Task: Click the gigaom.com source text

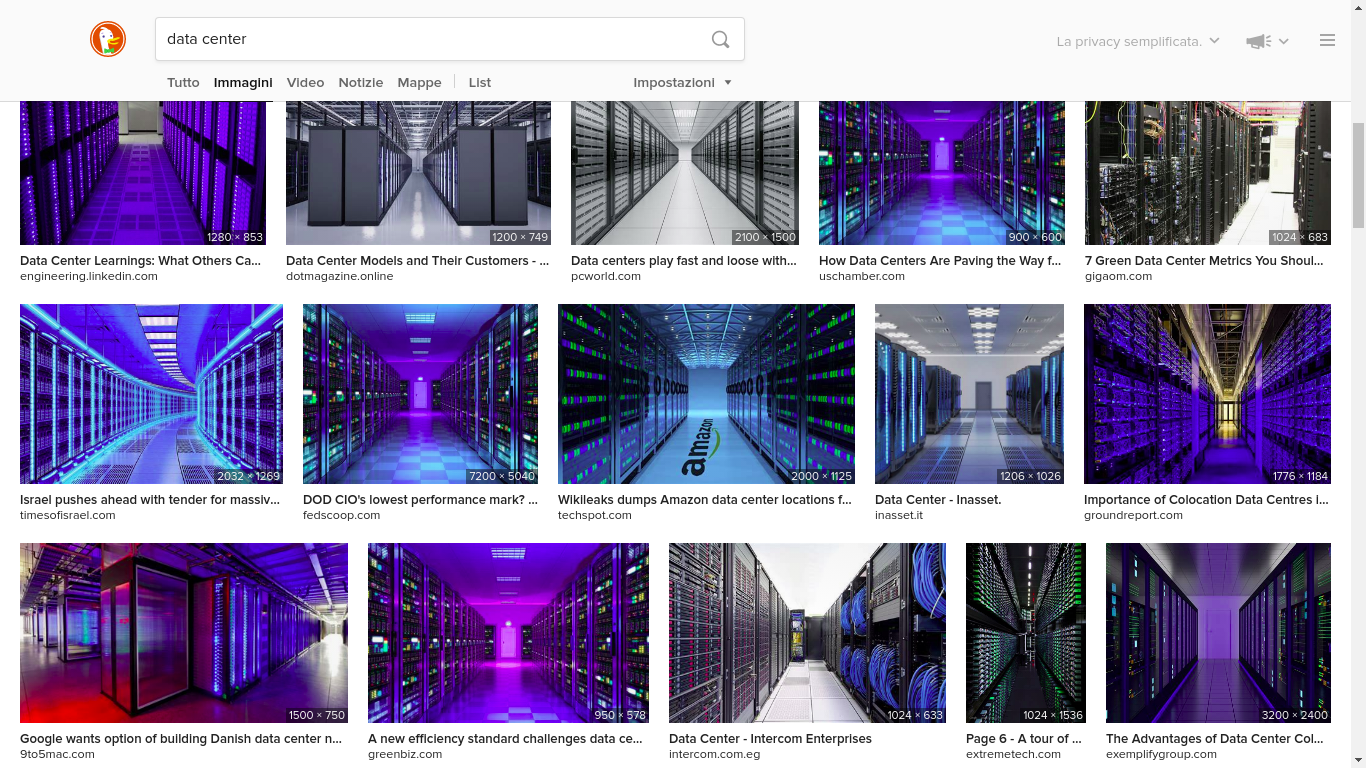Action: coord(1118,276)
